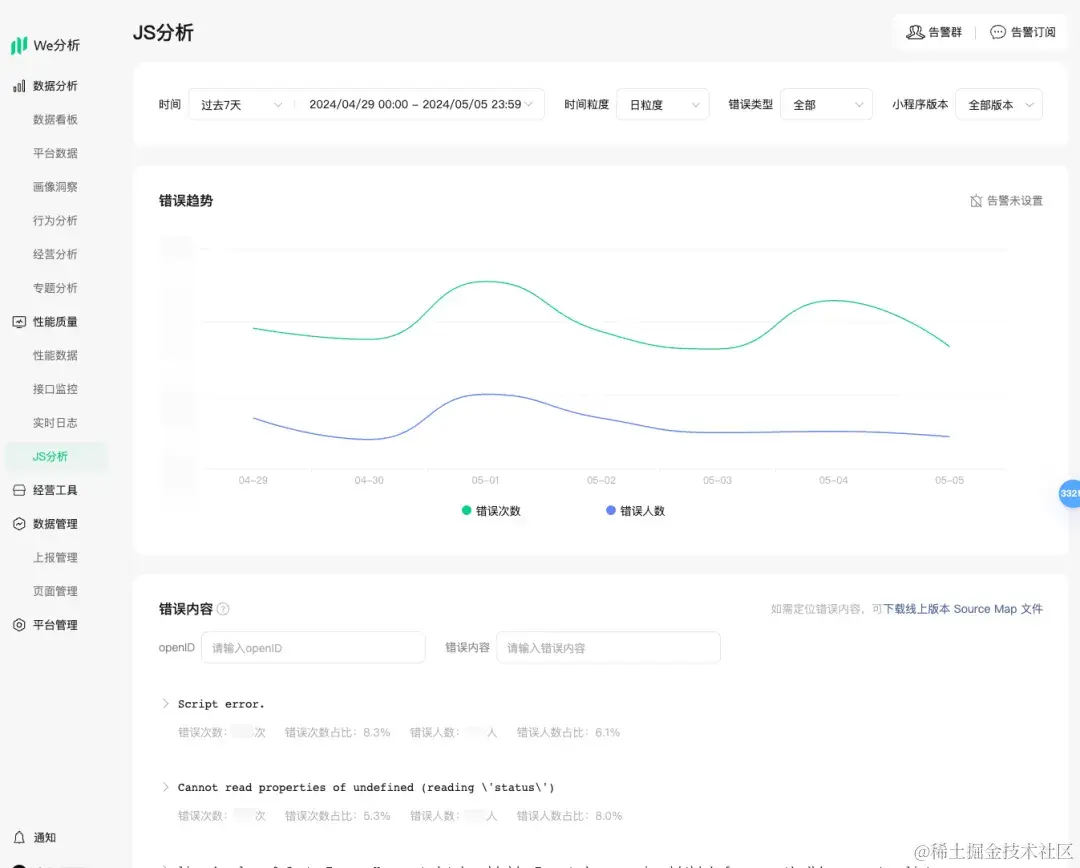Open the 小程序版本 全部版本 dropdown
1080x868 pixels.
[x=999, y=105]
